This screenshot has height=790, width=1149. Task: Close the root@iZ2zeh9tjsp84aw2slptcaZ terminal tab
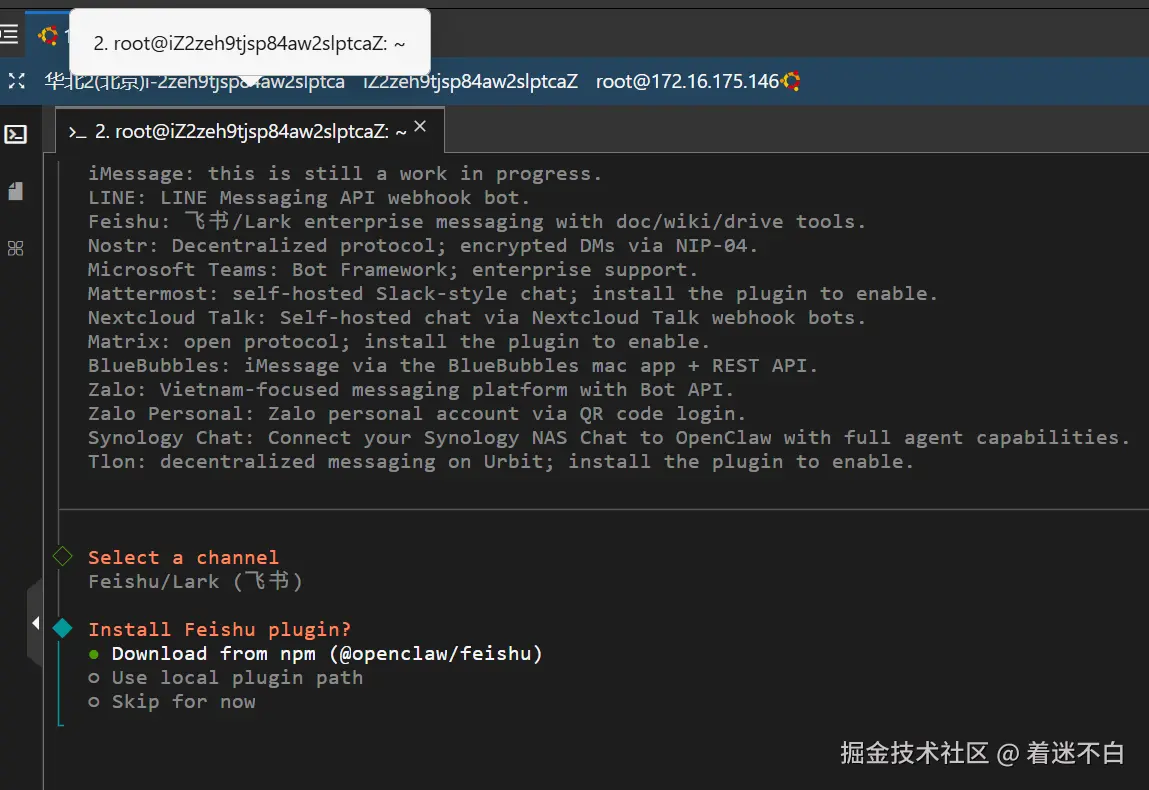click(x=420, y=126)
